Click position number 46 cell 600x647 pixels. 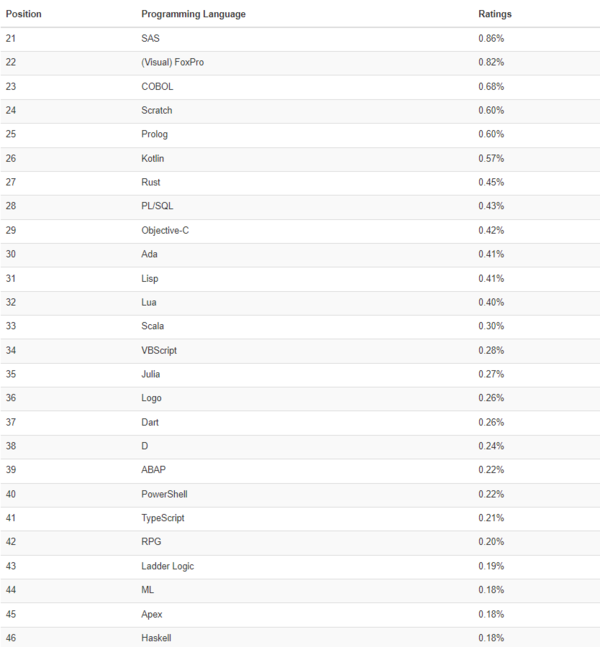point(11,638)
